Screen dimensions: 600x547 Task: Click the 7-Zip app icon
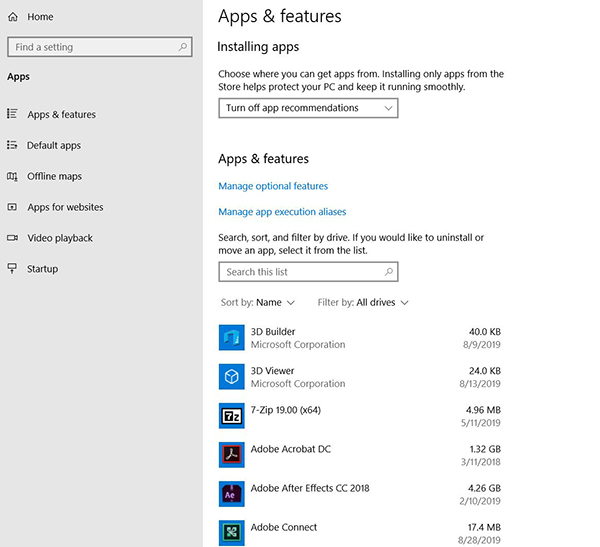coord(232,416)
